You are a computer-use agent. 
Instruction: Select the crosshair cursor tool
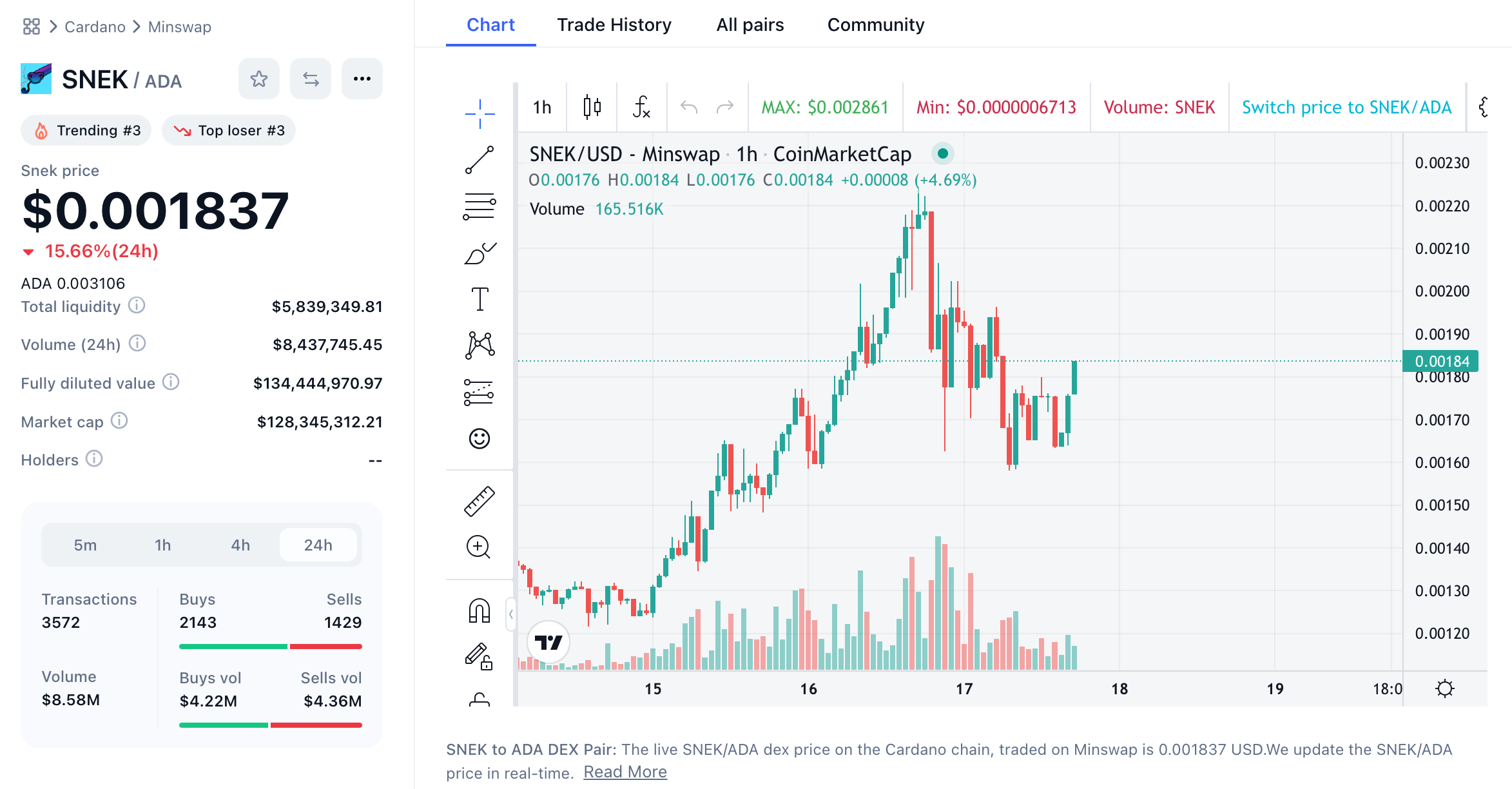coord(480,114)
